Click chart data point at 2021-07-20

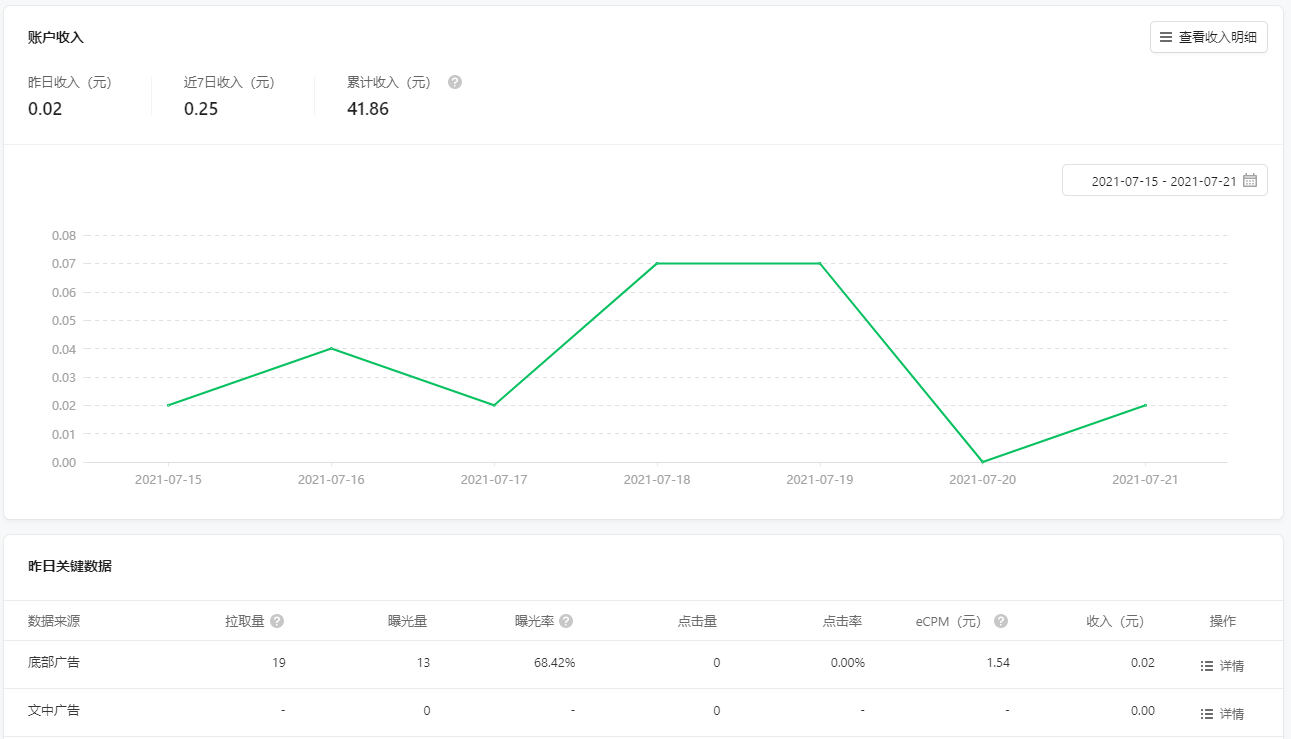pyautogui.click(x=983, y=462)
